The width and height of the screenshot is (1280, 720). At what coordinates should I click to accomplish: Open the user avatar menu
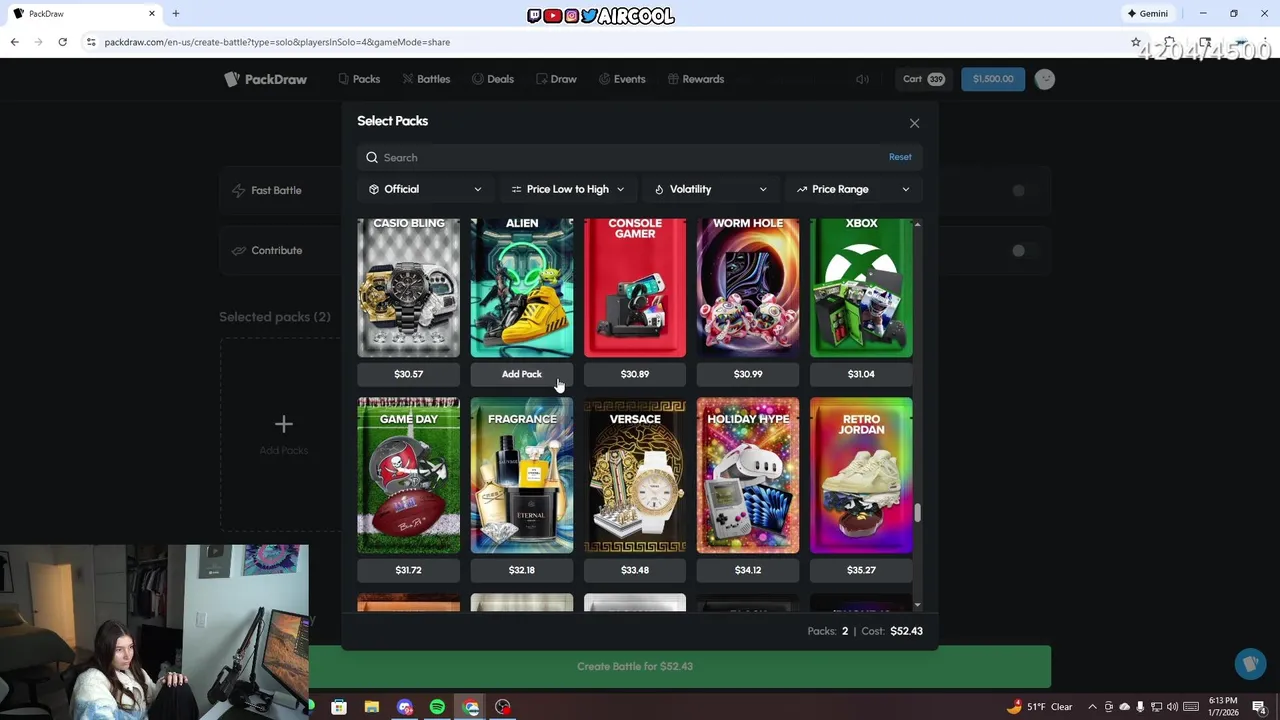pos(1045,79)
